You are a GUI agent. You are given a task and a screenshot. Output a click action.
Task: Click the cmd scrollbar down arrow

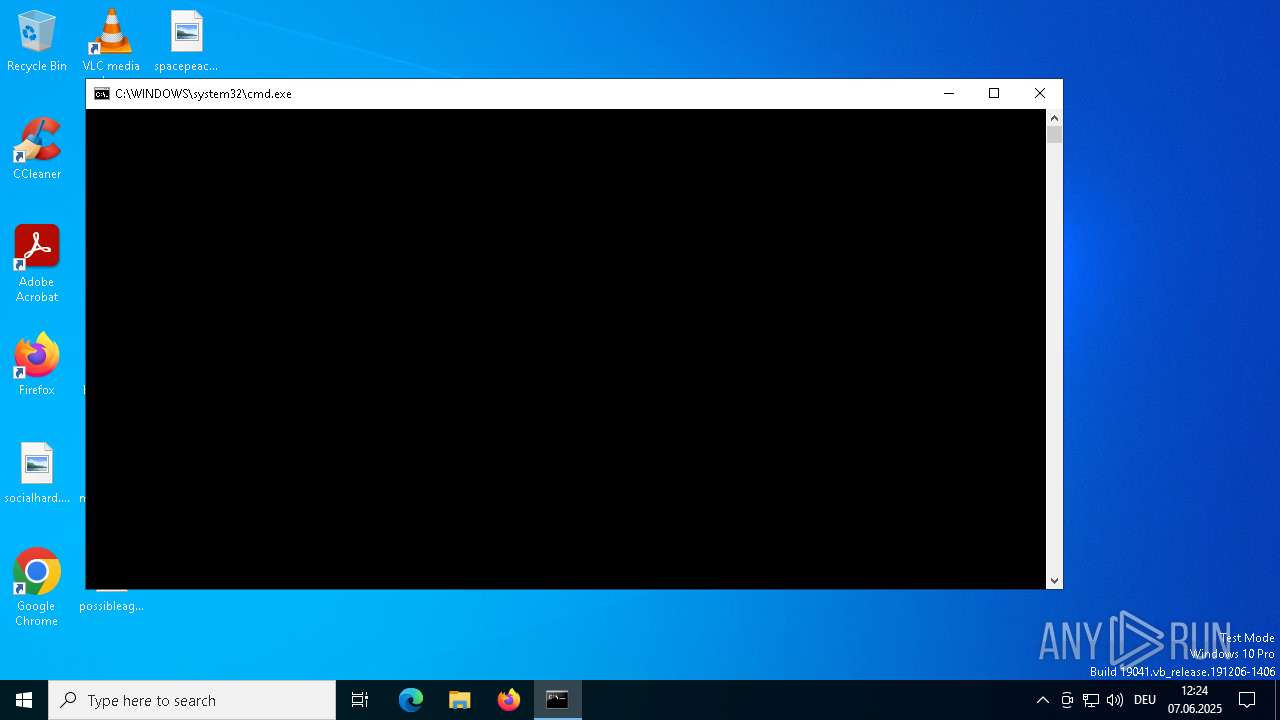(x=1054, y=580)
